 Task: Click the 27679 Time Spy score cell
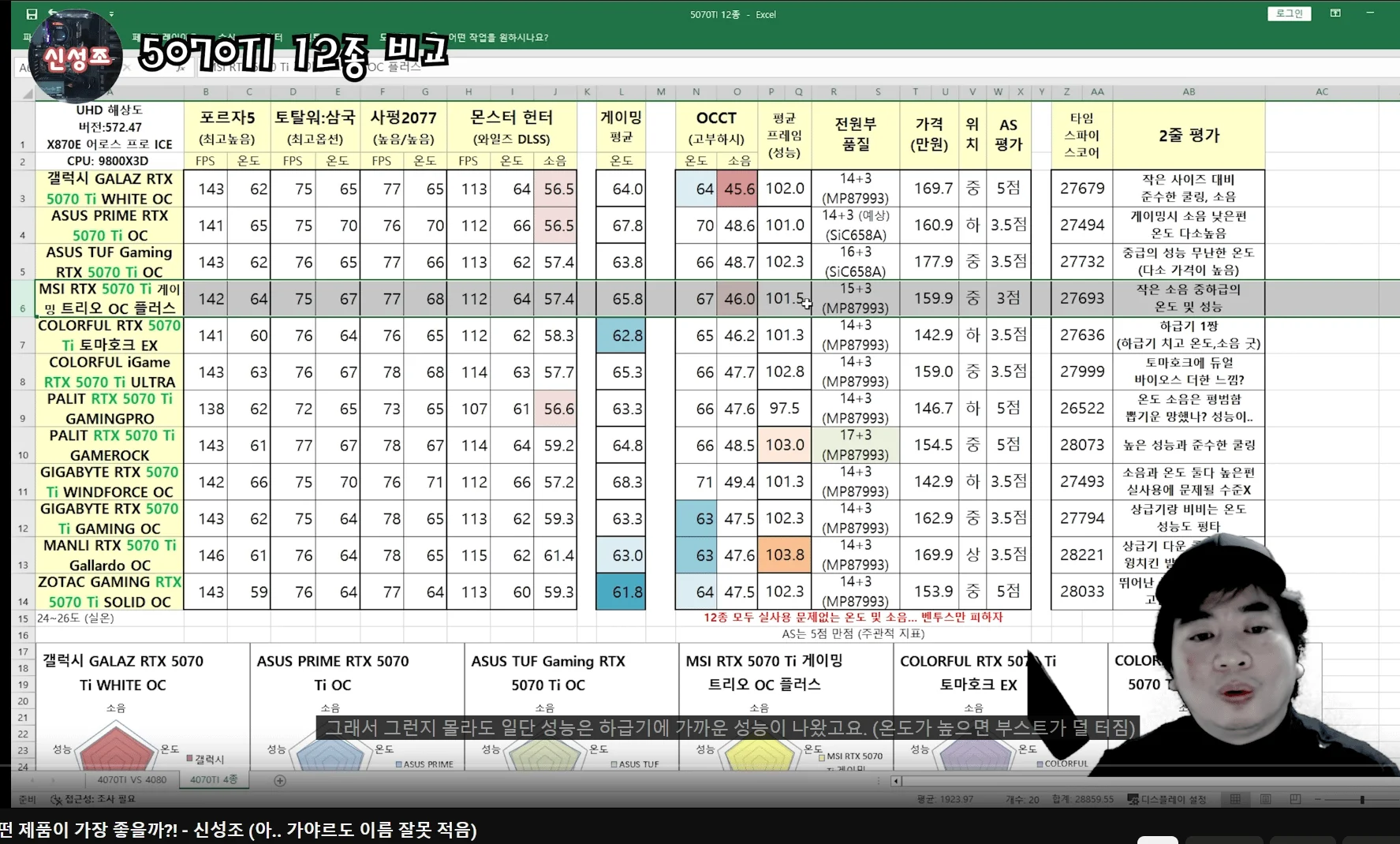coord(1082,189)
